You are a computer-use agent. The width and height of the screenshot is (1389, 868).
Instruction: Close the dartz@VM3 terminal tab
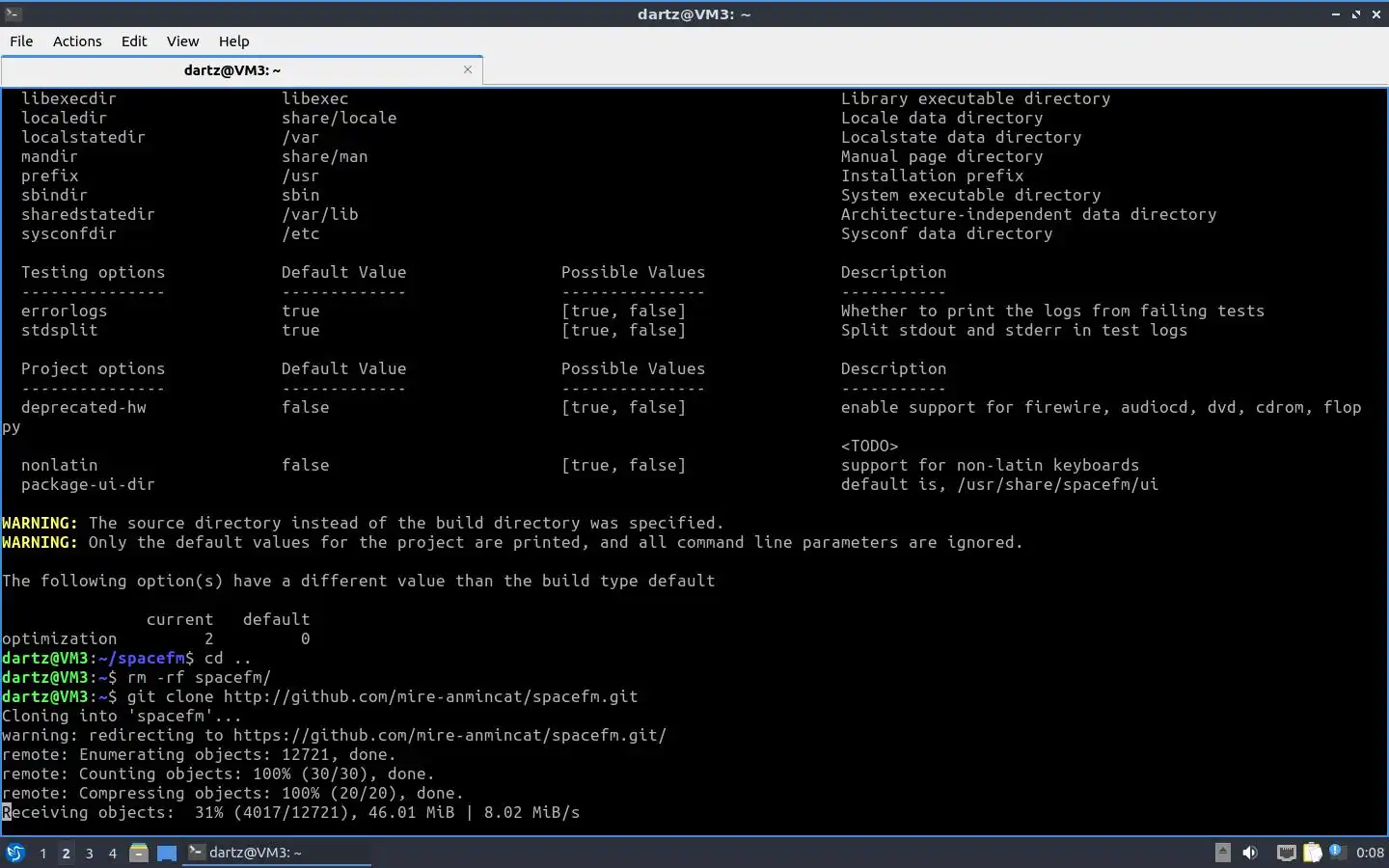[468, 69]
